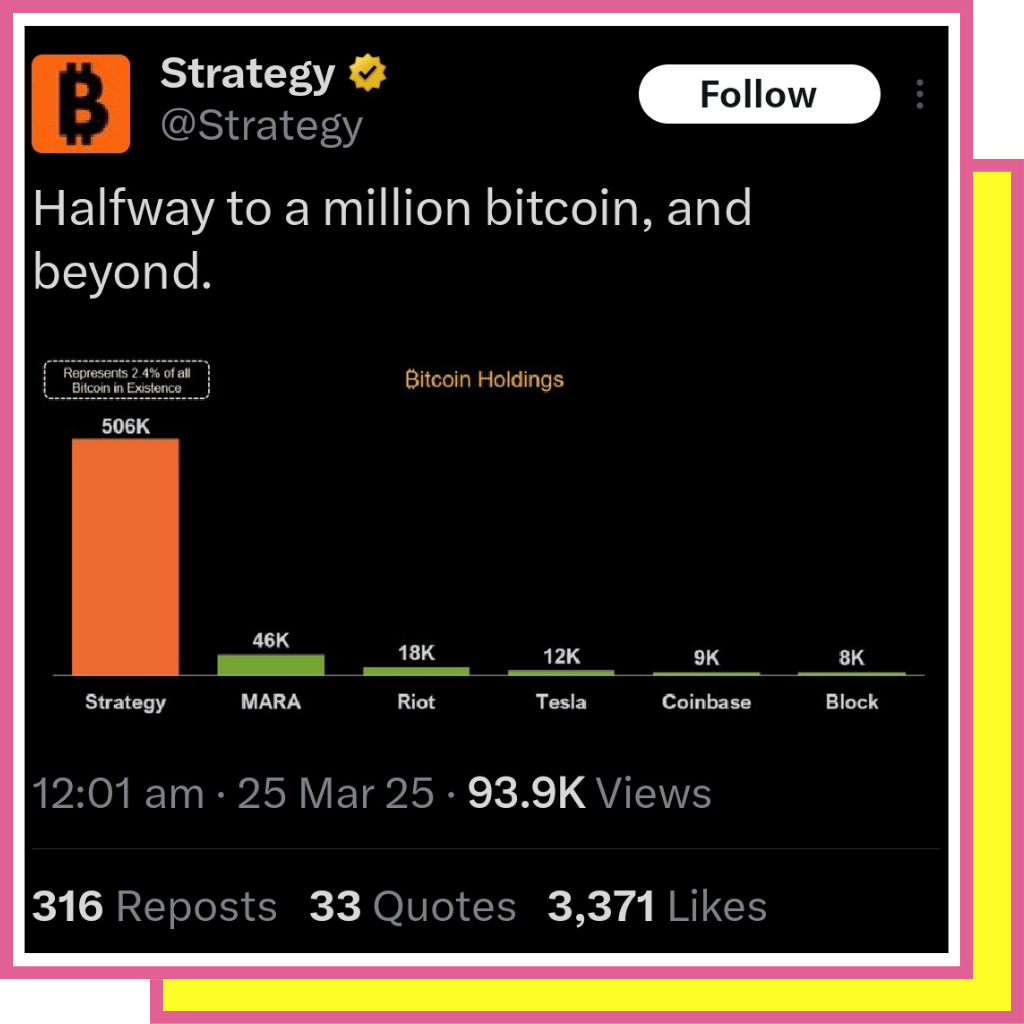
Task: Open the @Strategy handle link
Action: (261, 125)
